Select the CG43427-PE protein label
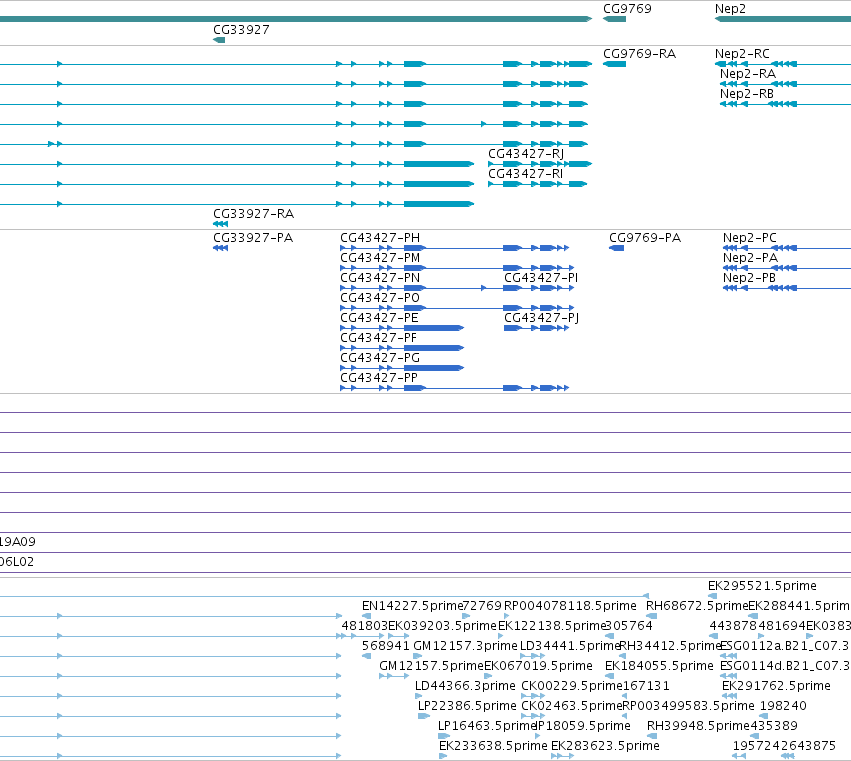The image size is (851, 761). tap(379, 318)
